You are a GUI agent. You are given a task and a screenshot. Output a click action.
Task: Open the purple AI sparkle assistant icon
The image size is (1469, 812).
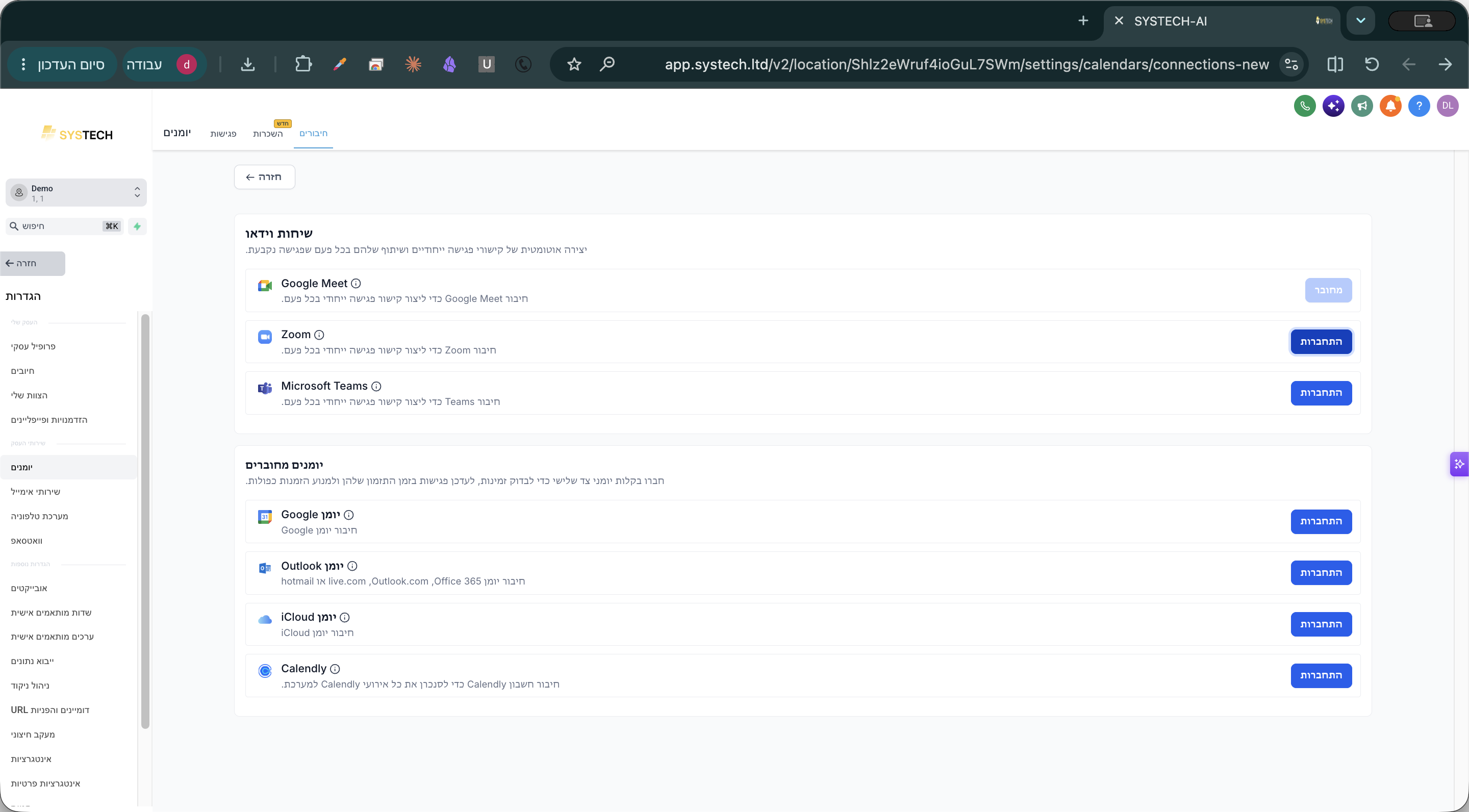point(1333,106)
